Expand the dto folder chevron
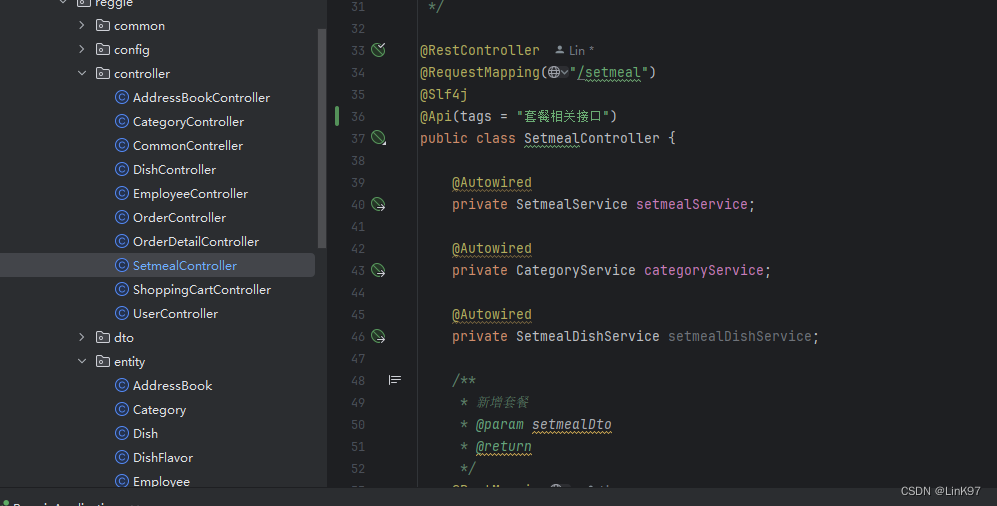 [81, 338]
